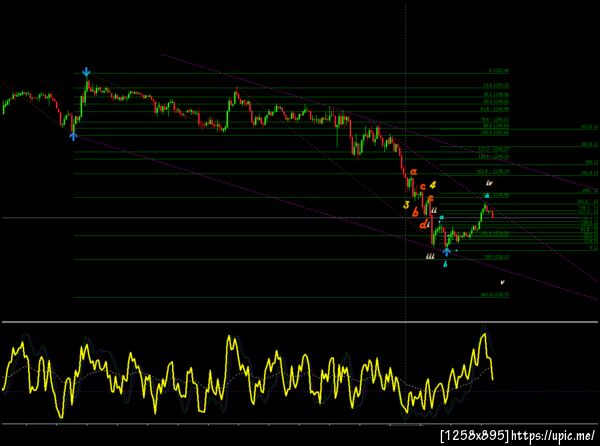Select the blue down arrow at the chart's highest peak
Viewport: 600px width, 446px height.
pos(86,72)
